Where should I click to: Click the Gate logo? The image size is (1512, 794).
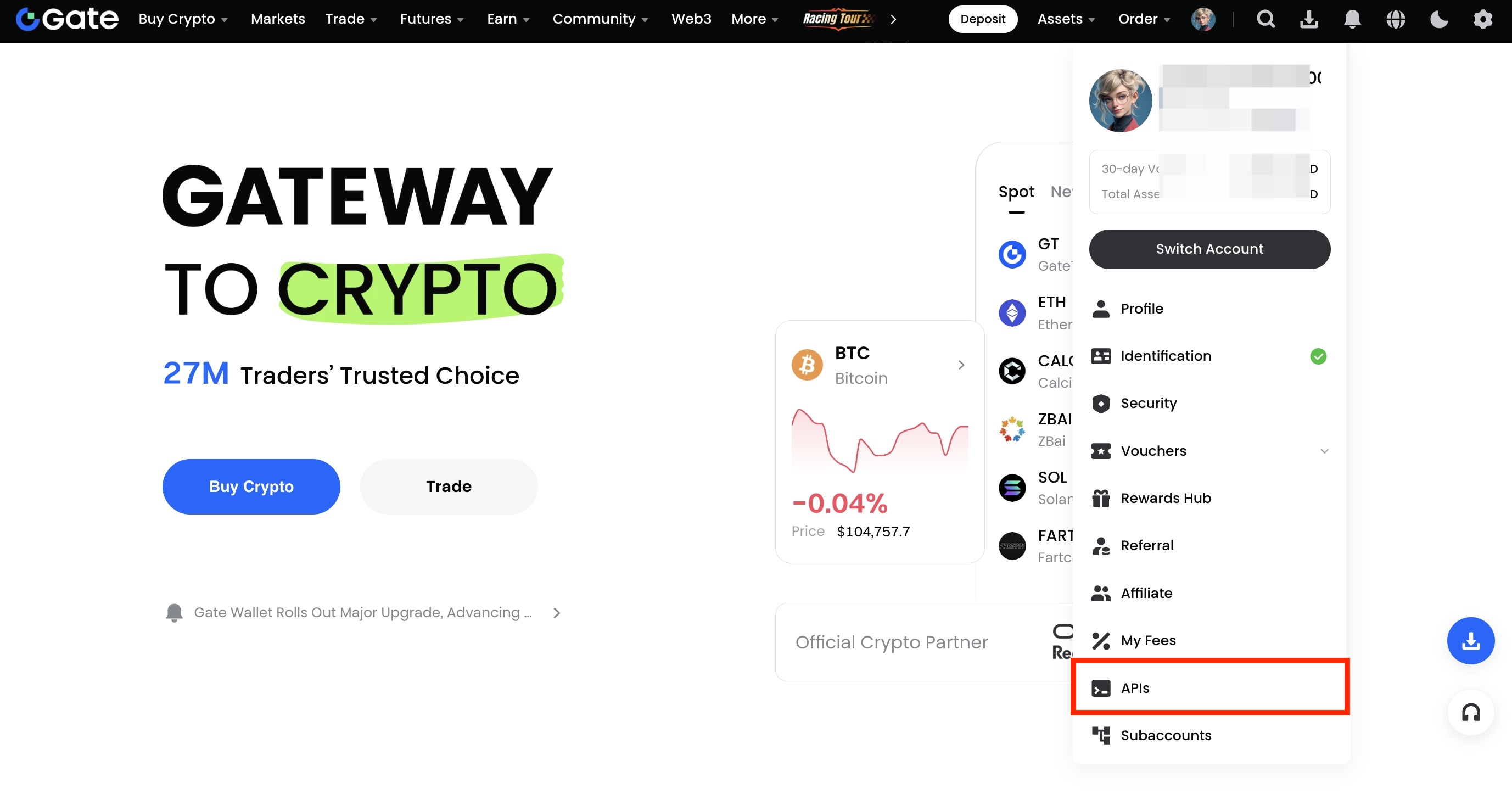click(x=67, y=19)
